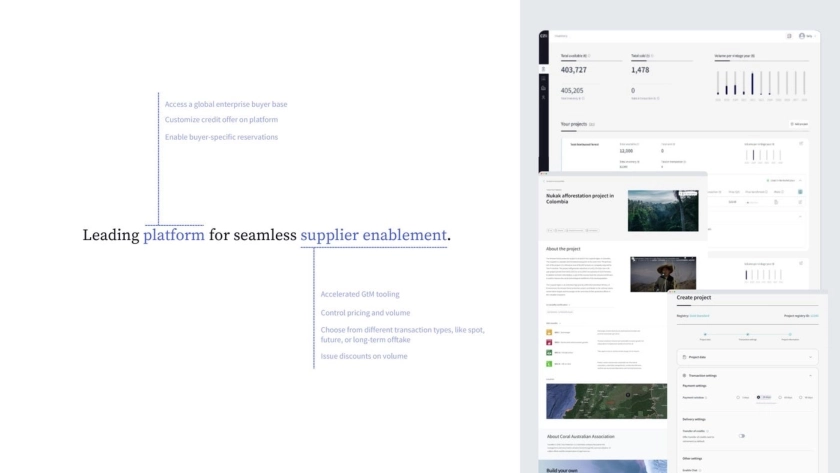
Task: Collapse the Transaction settings section
Action: coord(810,375)
